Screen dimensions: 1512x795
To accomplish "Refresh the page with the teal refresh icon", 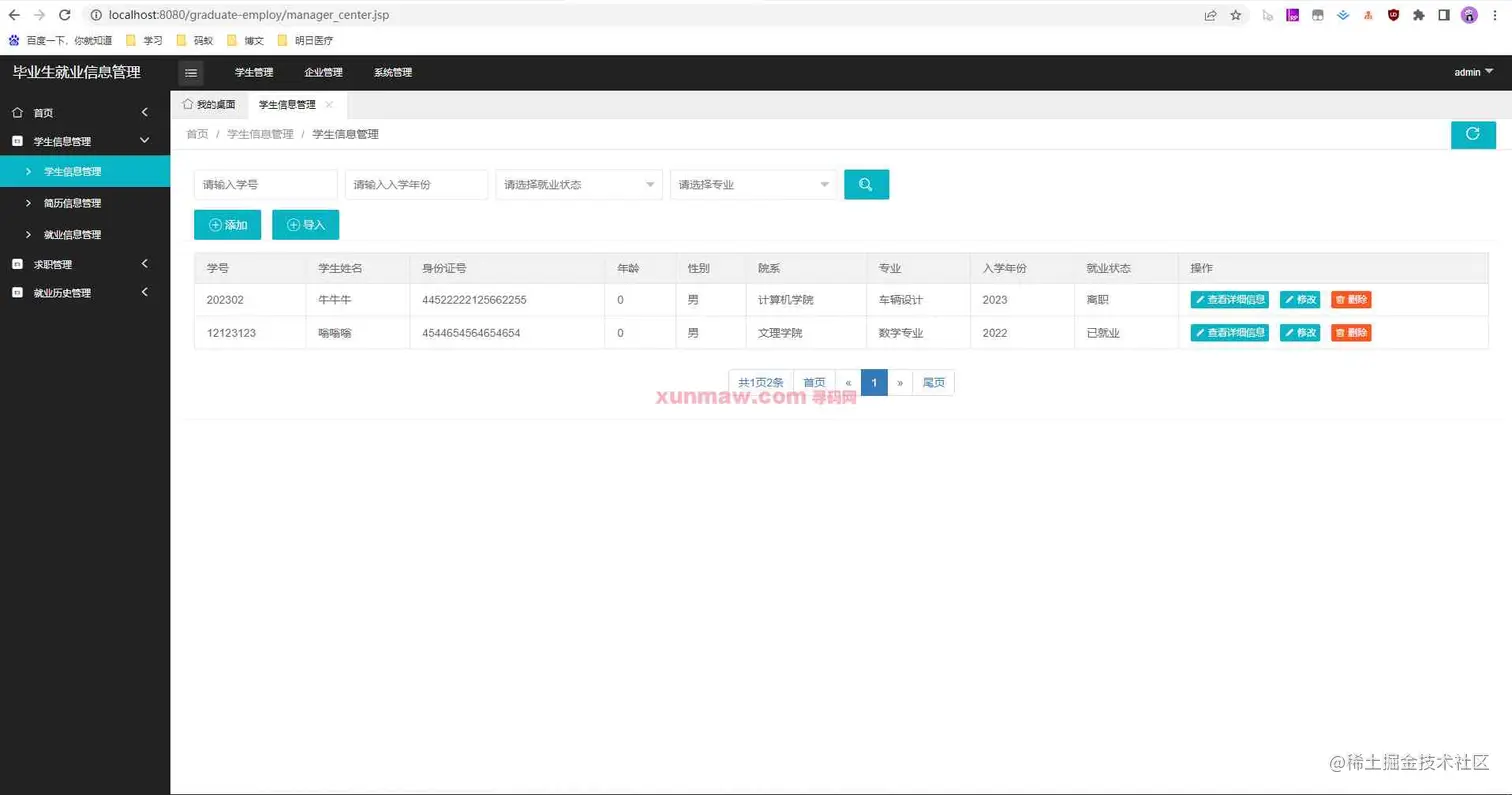I will (1473, 133).
